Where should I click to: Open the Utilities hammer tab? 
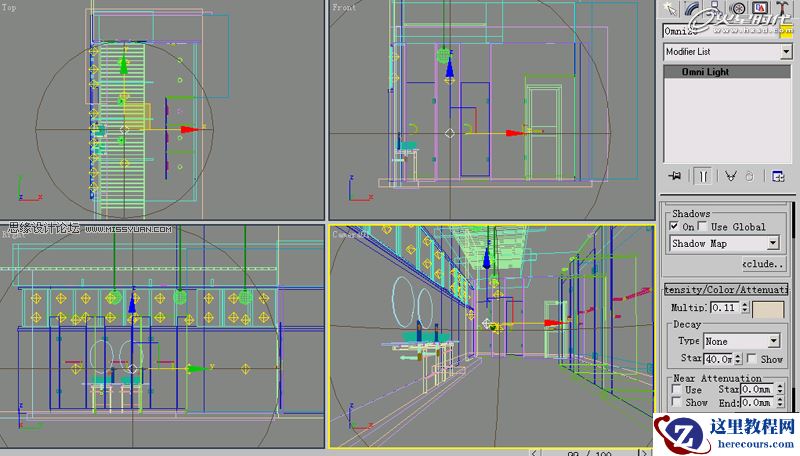pos(782,9)
